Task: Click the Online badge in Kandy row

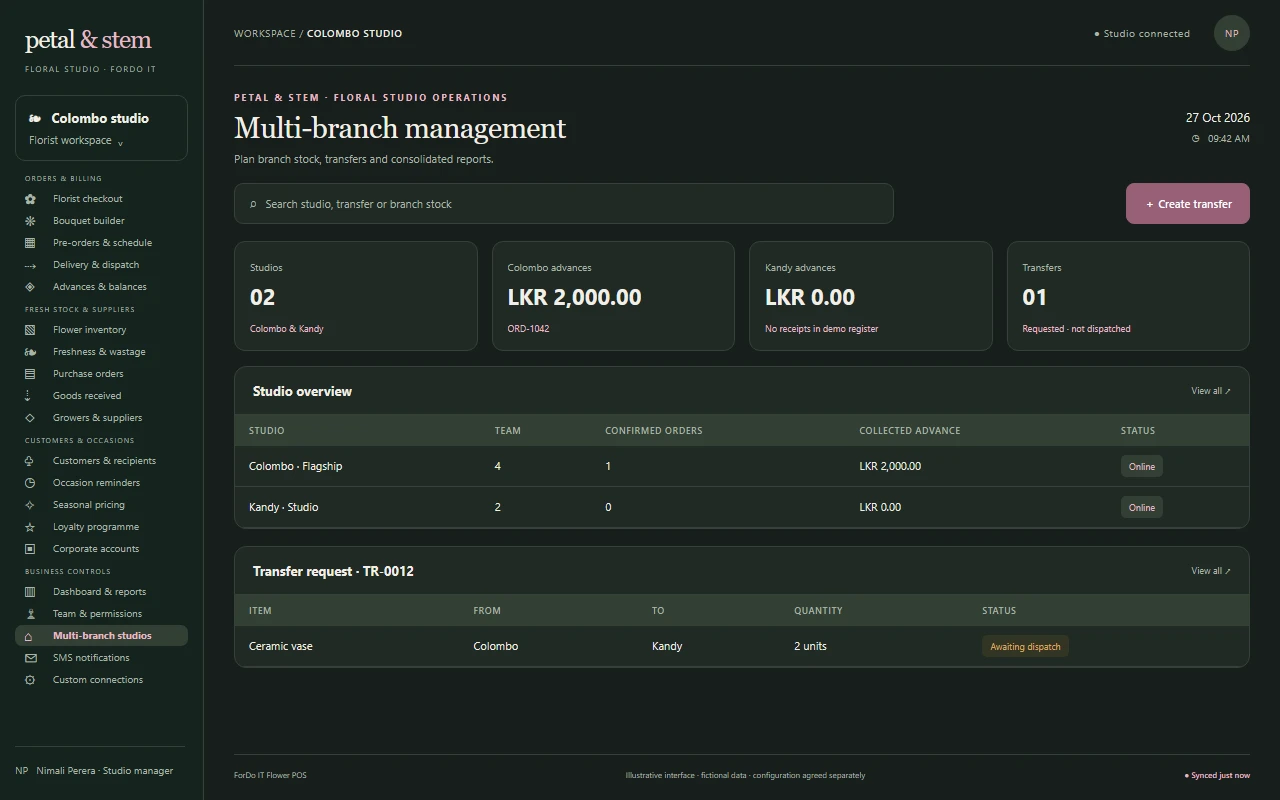Action: 1141,507
